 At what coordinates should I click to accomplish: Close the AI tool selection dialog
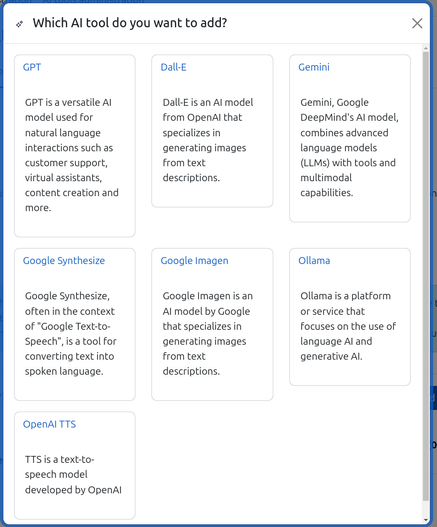[417, 23]
